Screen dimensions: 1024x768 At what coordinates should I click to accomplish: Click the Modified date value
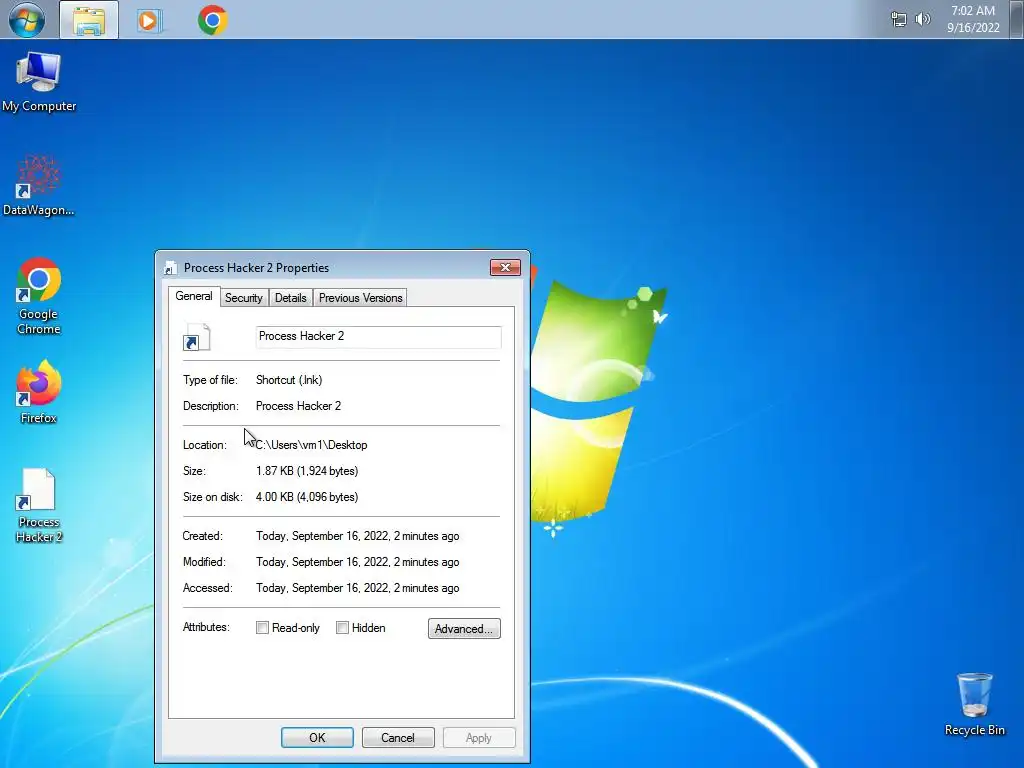[357, 562]
